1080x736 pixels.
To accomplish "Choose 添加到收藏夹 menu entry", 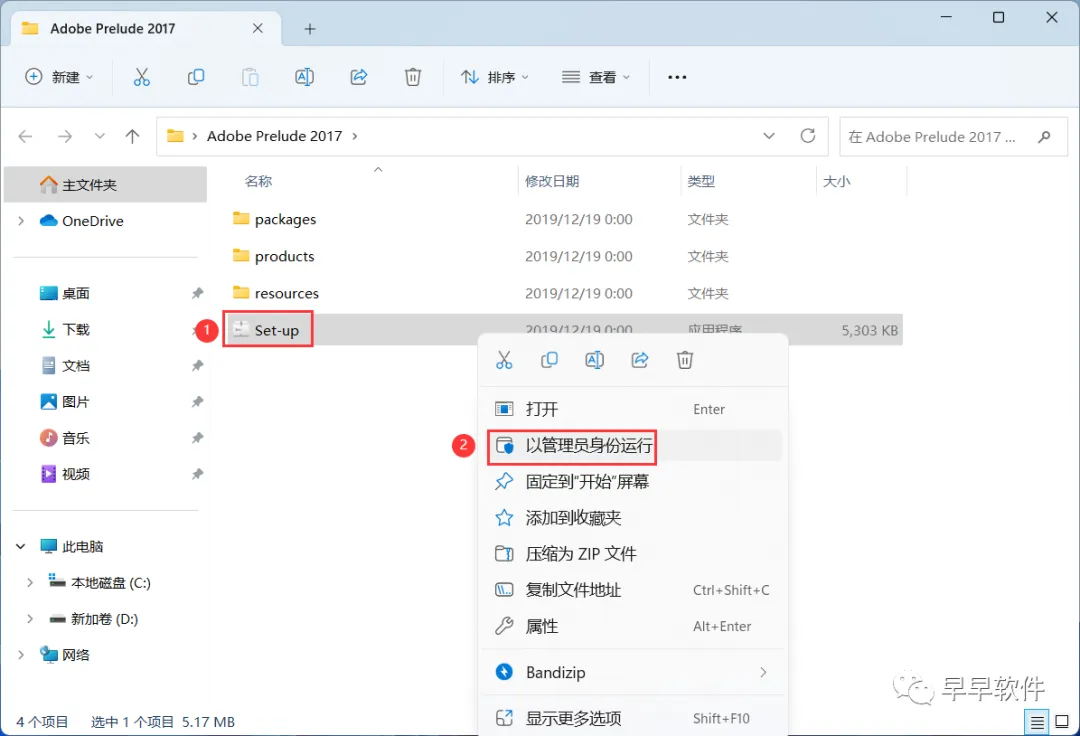I will click(x=634, y=518).
